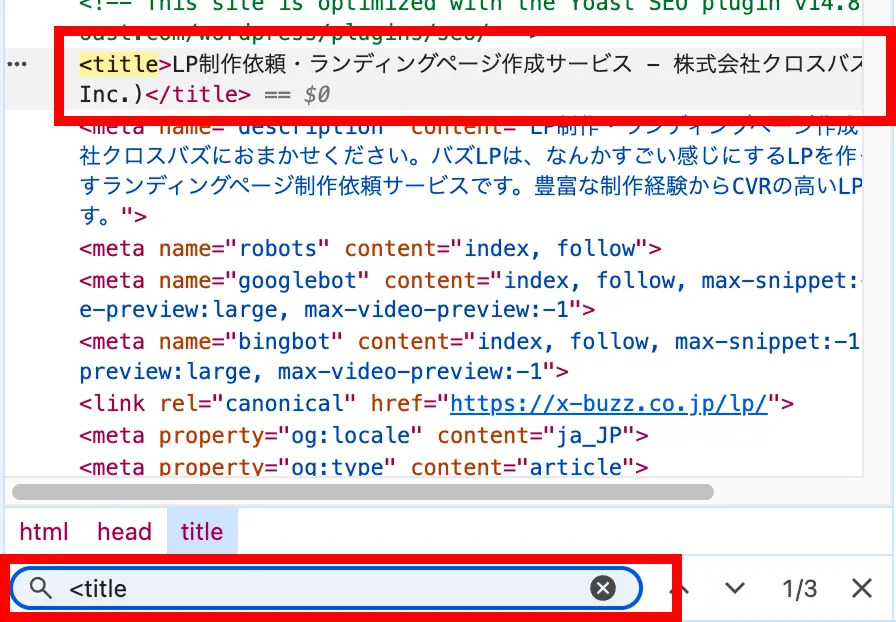896x622 pixels.
Task: Select the meta og:type line
Action: pyautogui.click(x=363, y=467)
